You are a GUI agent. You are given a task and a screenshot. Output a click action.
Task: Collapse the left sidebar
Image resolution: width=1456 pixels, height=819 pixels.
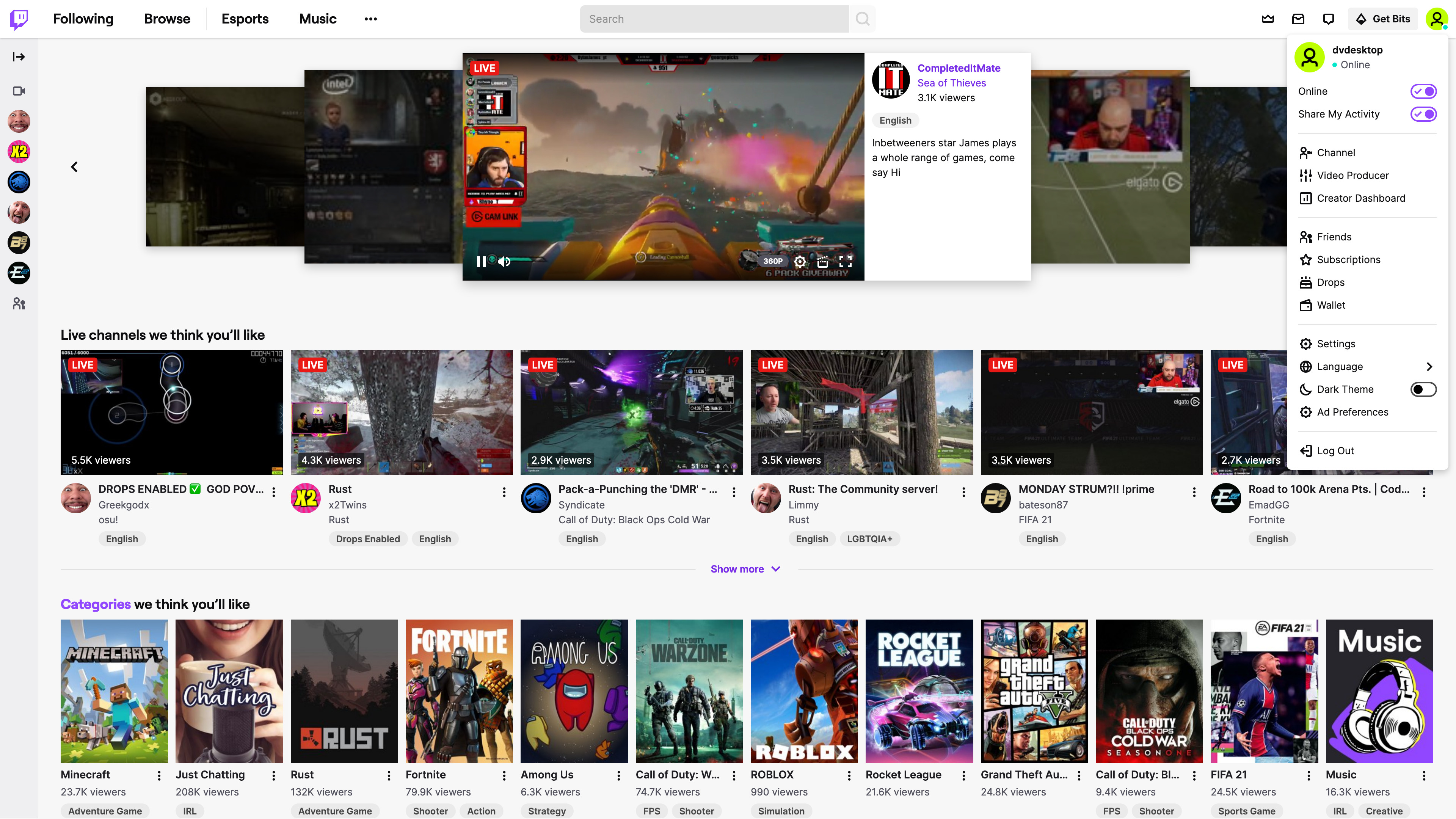pyautogui.click(x=19, y=56)
